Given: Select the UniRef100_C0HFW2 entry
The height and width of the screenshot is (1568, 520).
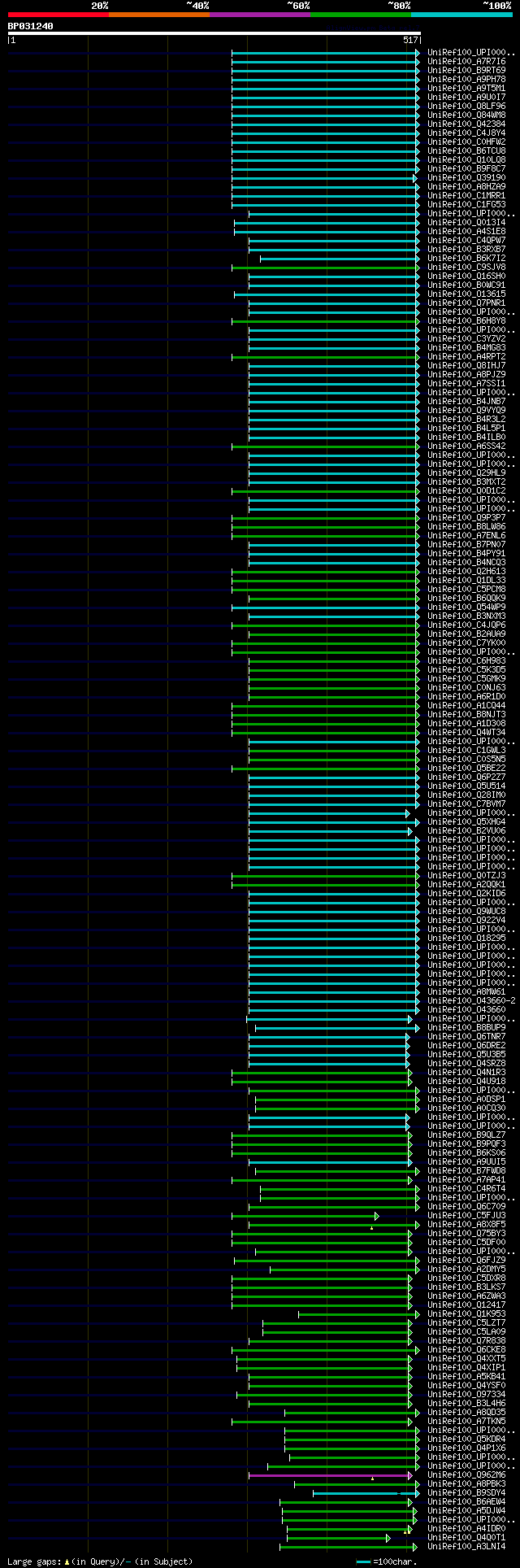Looking at the screenshot, I should click(x=466, y=142).
